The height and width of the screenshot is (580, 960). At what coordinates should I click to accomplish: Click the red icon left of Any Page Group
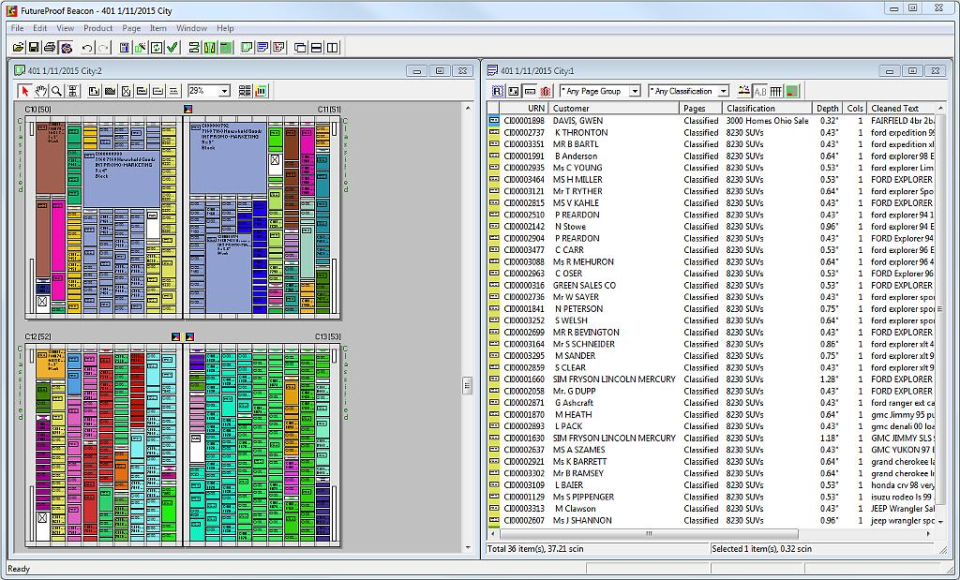coord(546,91)
